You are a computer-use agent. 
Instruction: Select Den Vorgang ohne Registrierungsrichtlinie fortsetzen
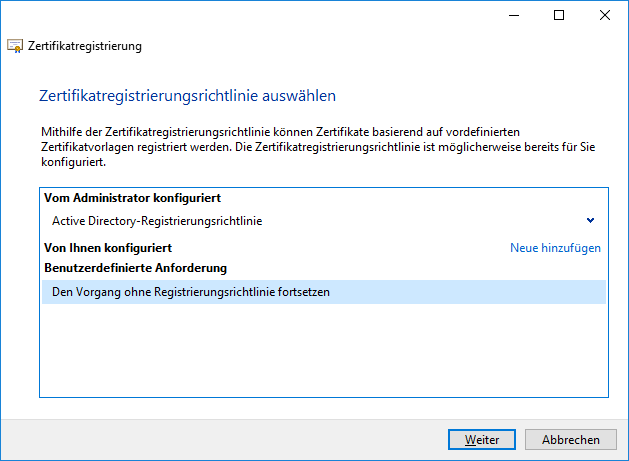[x=324, y=292]
